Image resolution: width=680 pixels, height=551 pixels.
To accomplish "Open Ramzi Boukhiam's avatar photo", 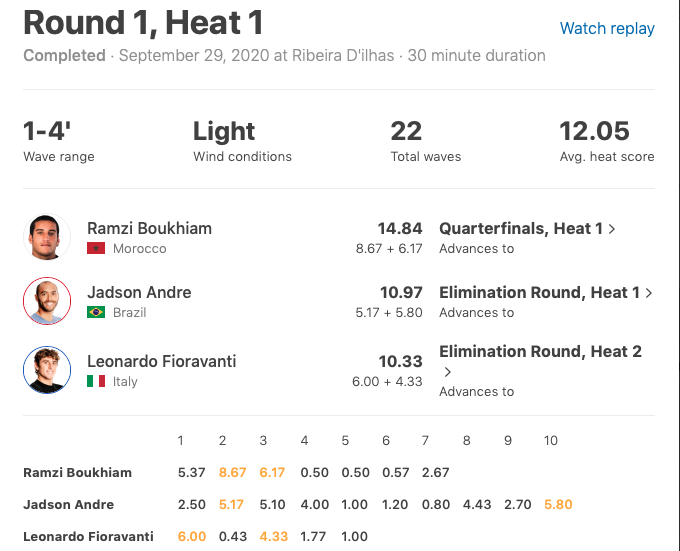I will [x=47, y=237].
